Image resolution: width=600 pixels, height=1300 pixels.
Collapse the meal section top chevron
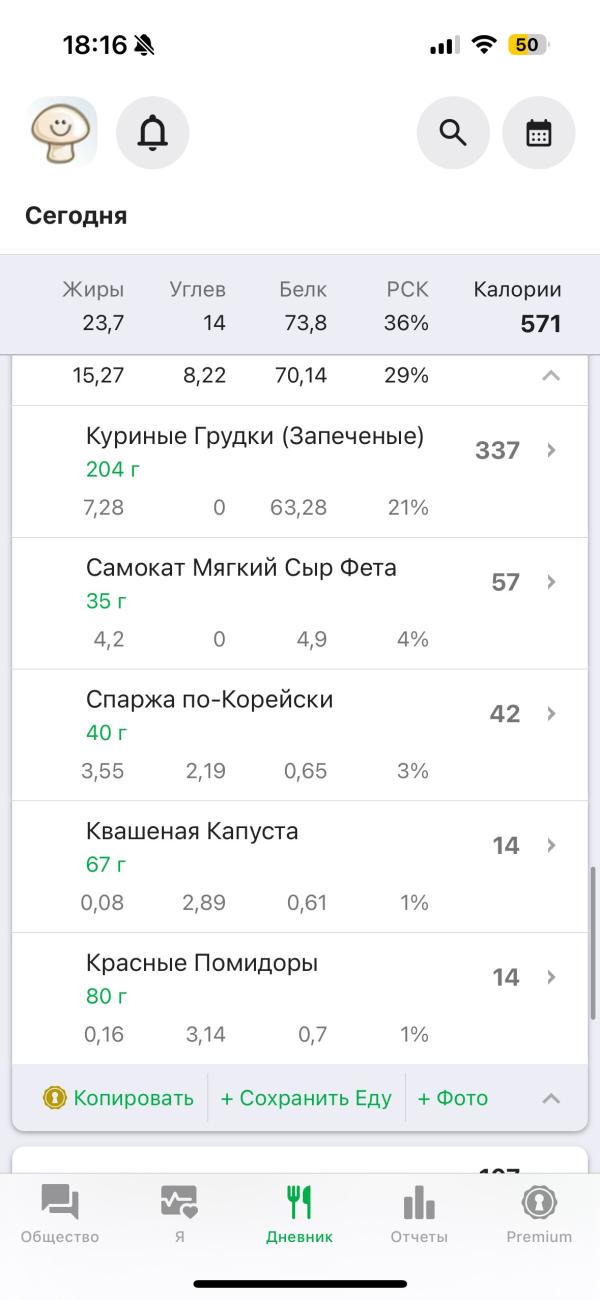coord(551,376)
